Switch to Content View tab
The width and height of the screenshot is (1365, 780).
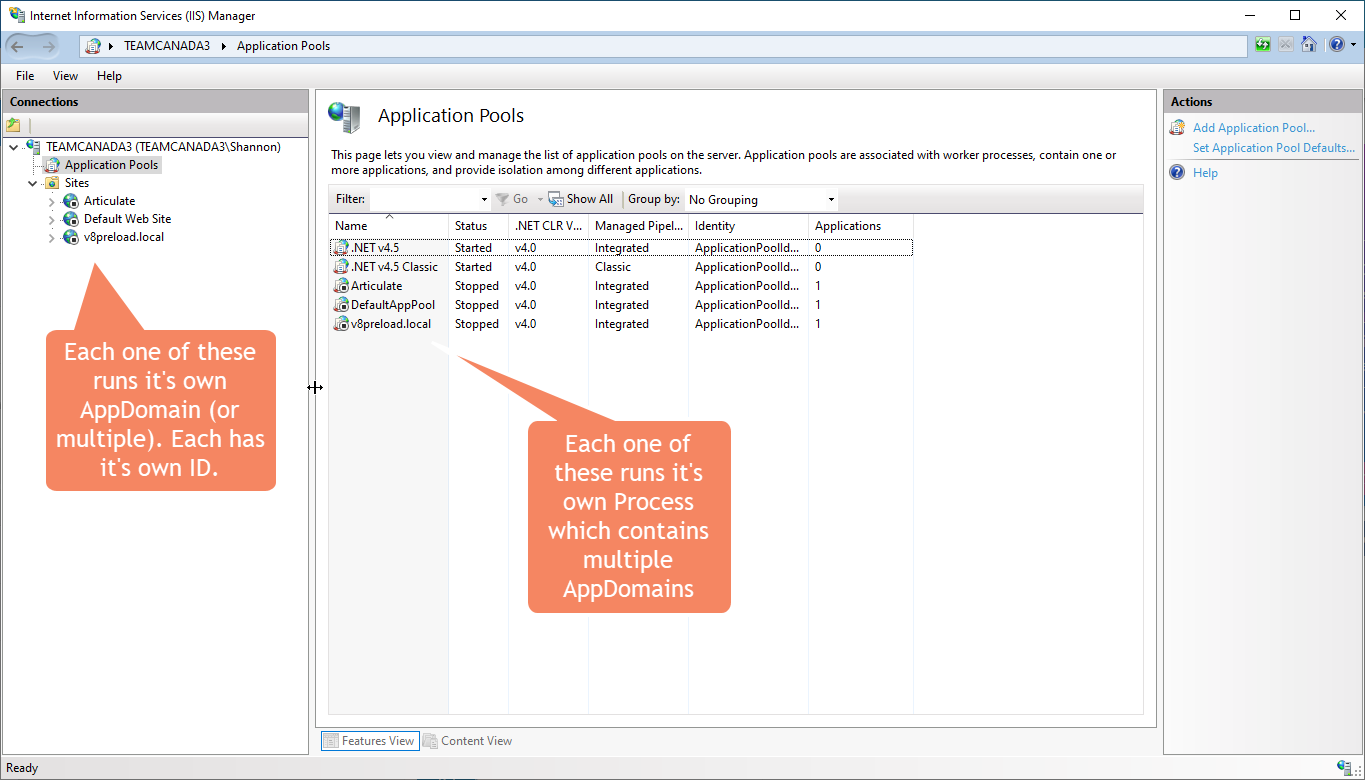(467, 741)
